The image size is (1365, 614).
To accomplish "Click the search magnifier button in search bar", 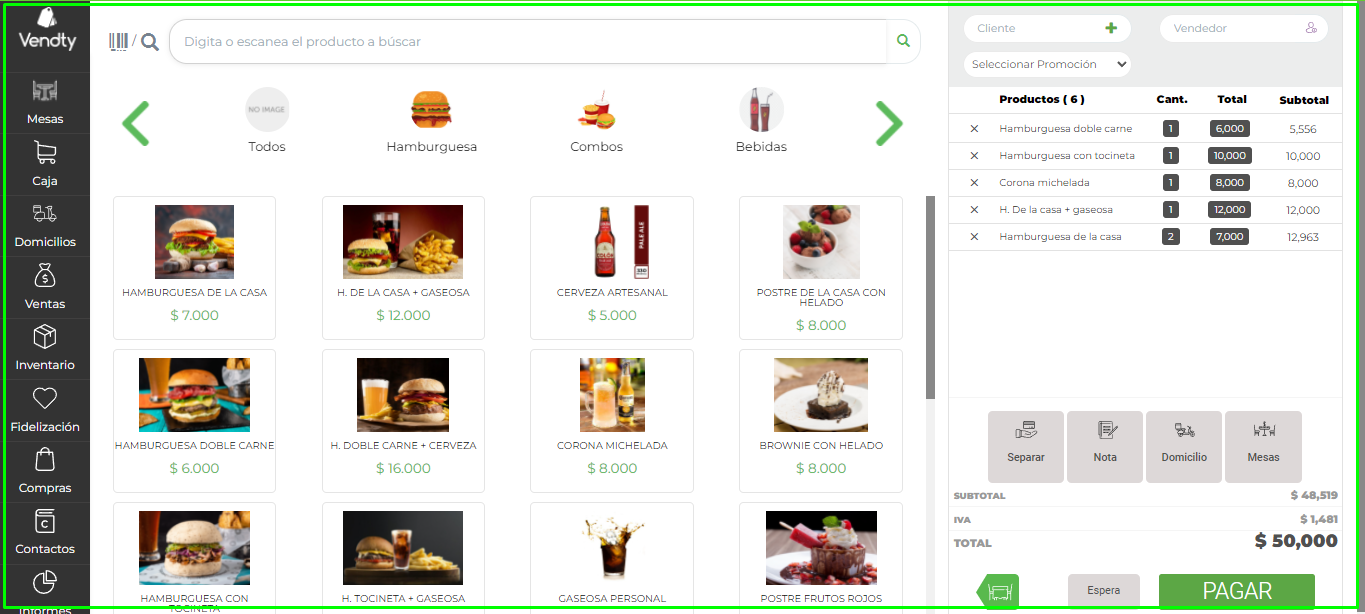I will [x=904, y=41].
